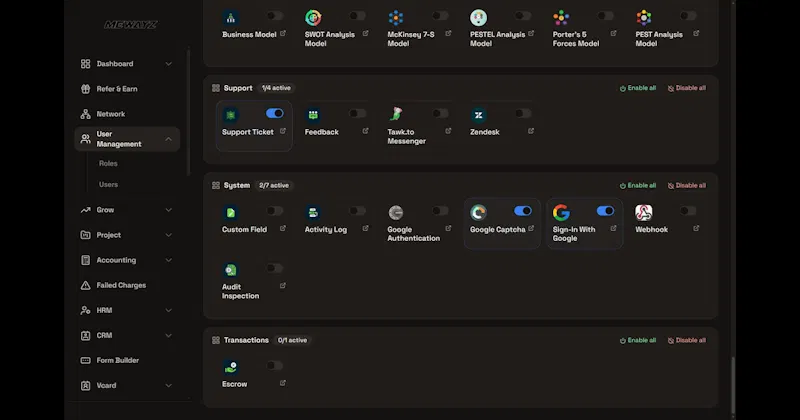Click the MEWAYZ logo
The width and height of the screenshot is (800, 420).
(x=131, y=24)
